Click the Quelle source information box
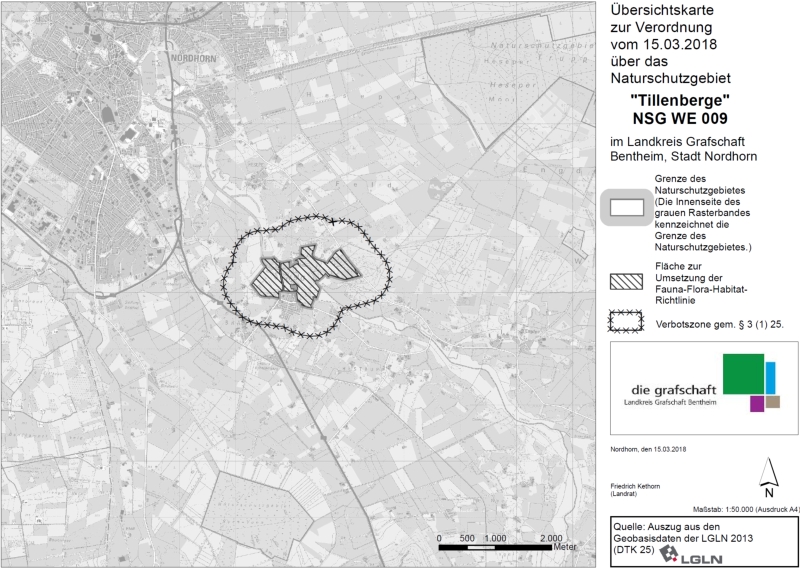Screen dimensions: 800x568 point(703,540)
